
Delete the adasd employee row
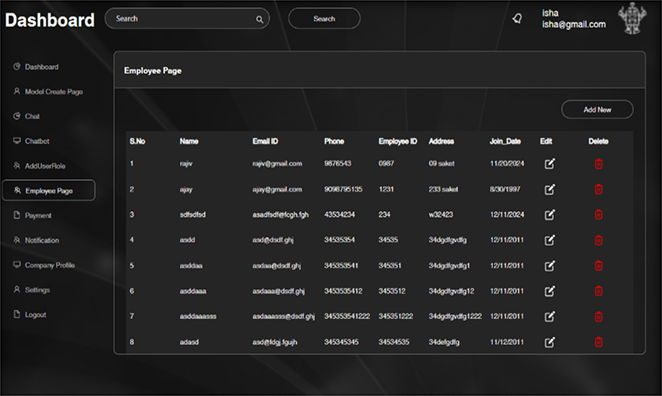coord(598,342)
